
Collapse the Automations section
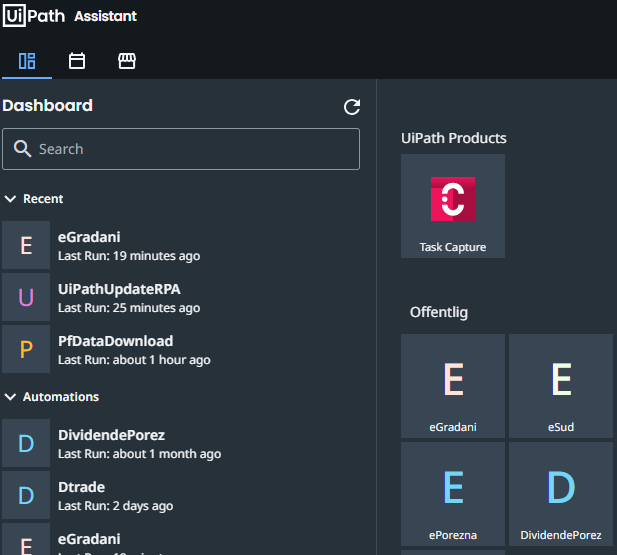tap(10, 397)
